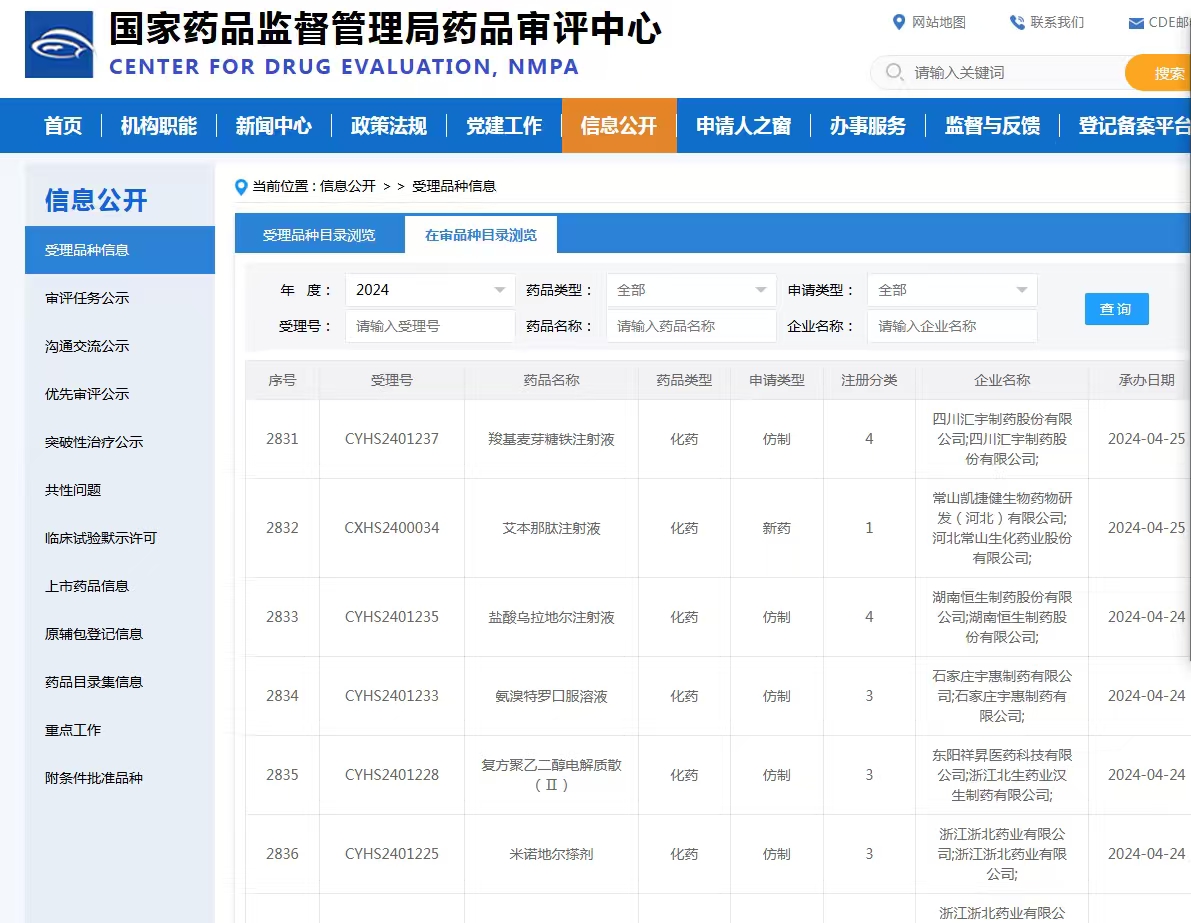Click the current location pin icon
Screen dimensions: 1191x923
[240, 186]
